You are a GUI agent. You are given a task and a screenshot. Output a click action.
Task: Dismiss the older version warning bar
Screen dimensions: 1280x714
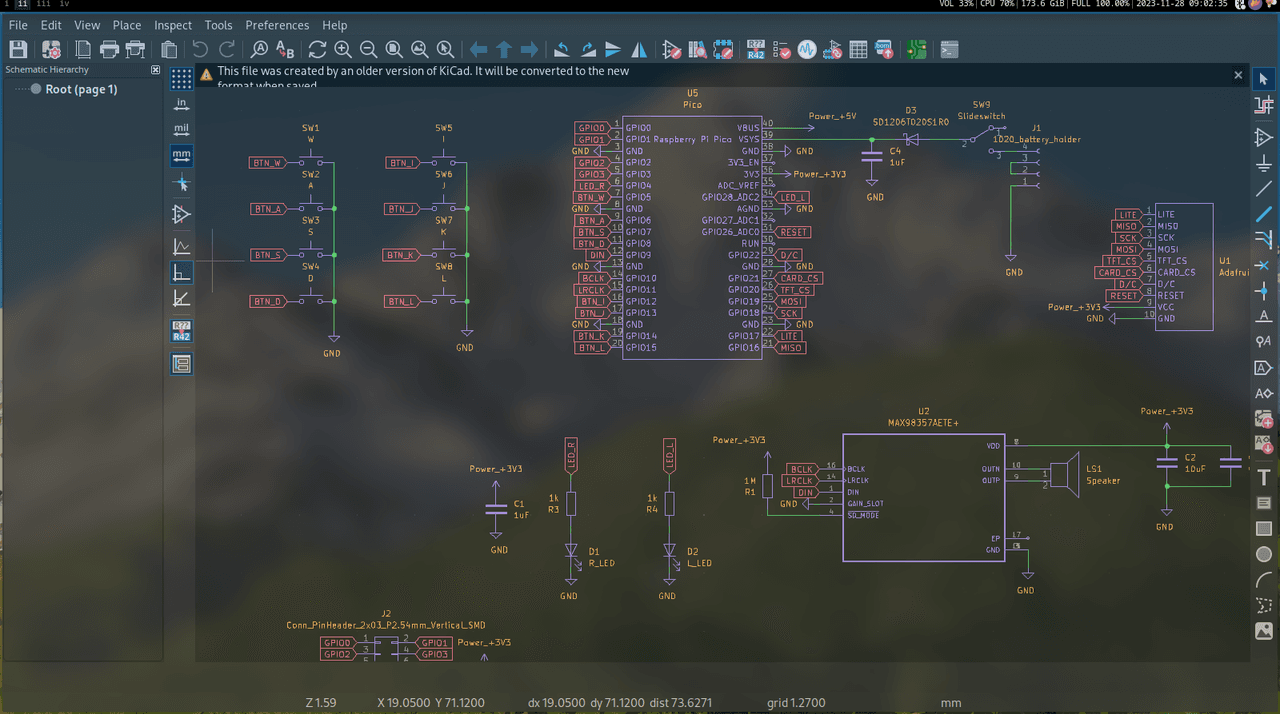pos(1238,75)
